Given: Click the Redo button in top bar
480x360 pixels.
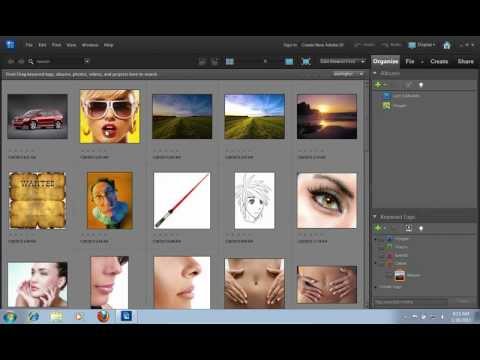Looking at the screenshot, I should (391, 45).
